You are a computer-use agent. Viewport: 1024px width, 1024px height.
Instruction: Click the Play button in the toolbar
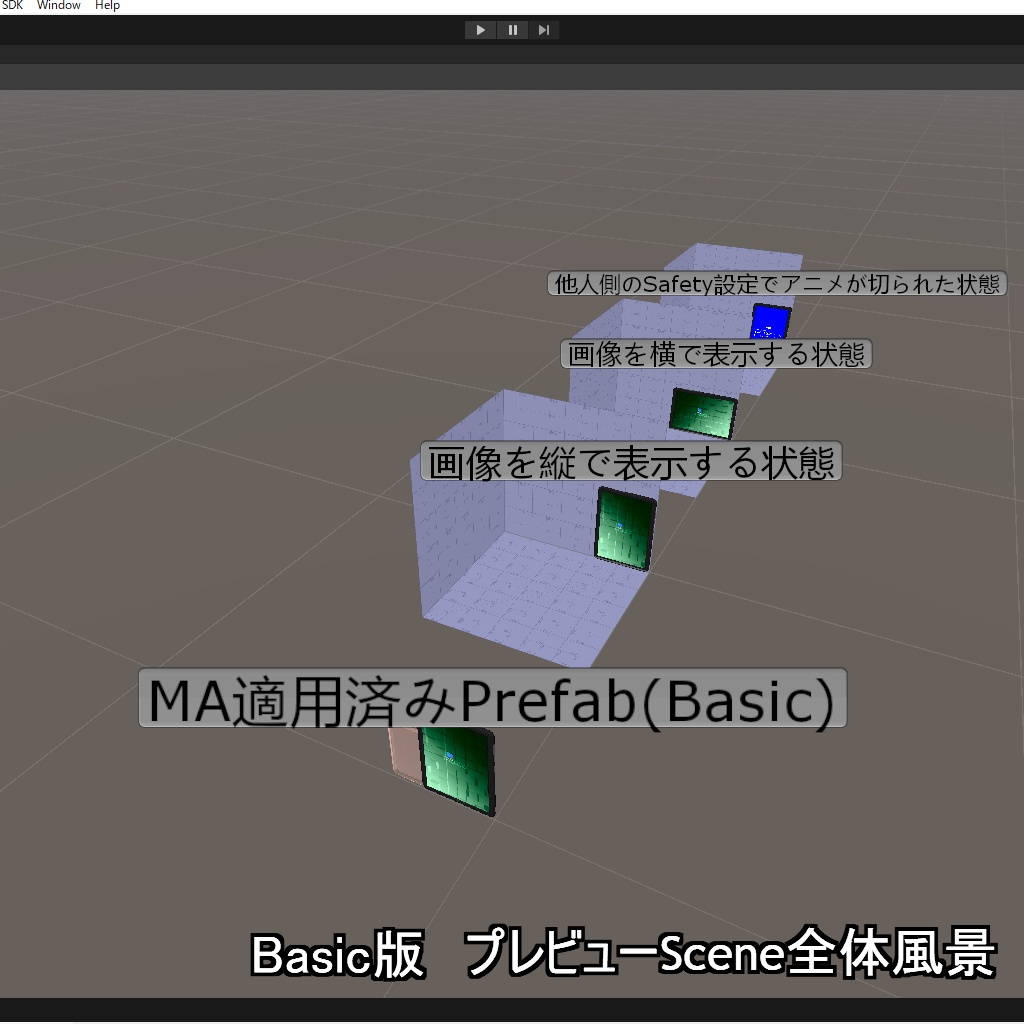[480, 29]
